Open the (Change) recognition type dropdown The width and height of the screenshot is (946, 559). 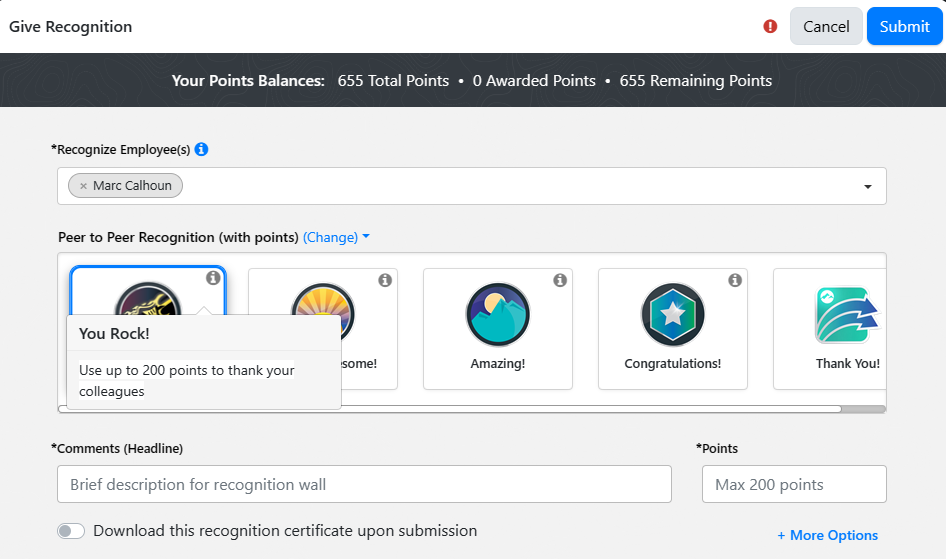[336, 237]
